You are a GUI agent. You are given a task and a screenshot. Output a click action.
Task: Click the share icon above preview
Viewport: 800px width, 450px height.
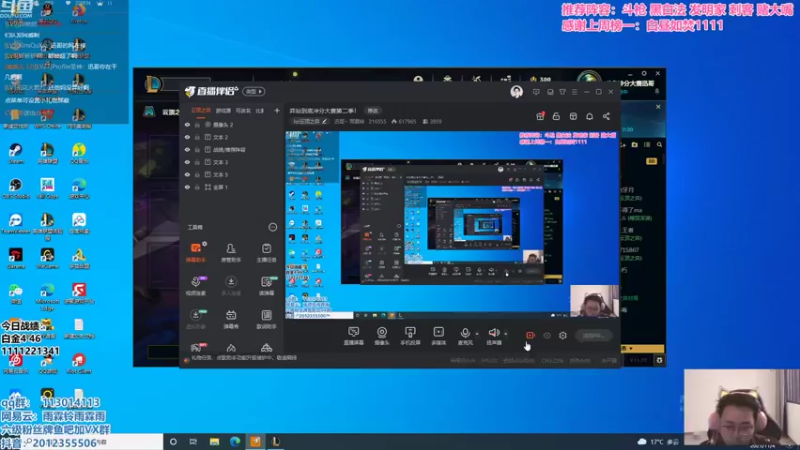[606, 116]
